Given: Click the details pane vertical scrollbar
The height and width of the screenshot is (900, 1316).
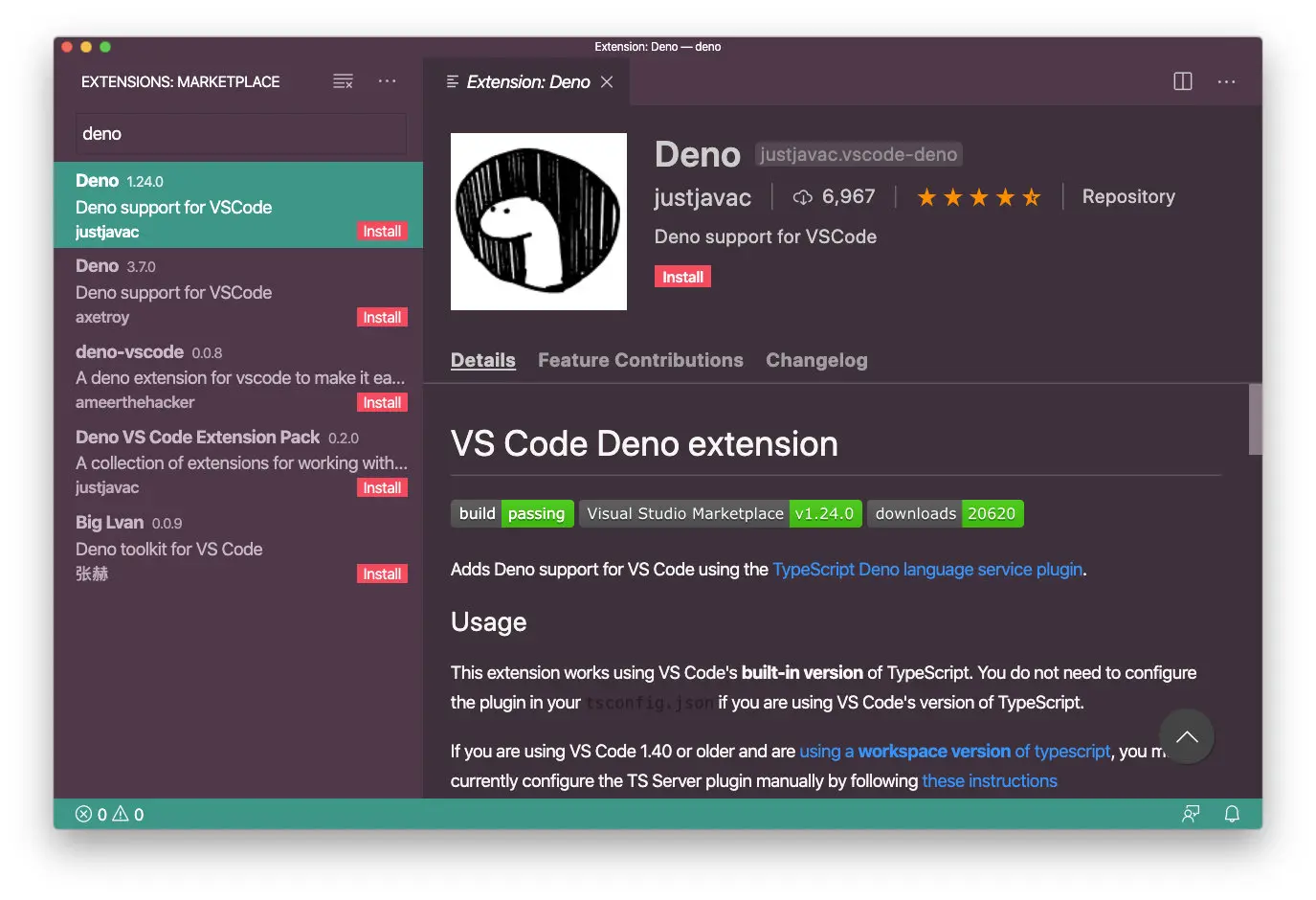Looking at the screenshot, I should tap(1255, 419).
